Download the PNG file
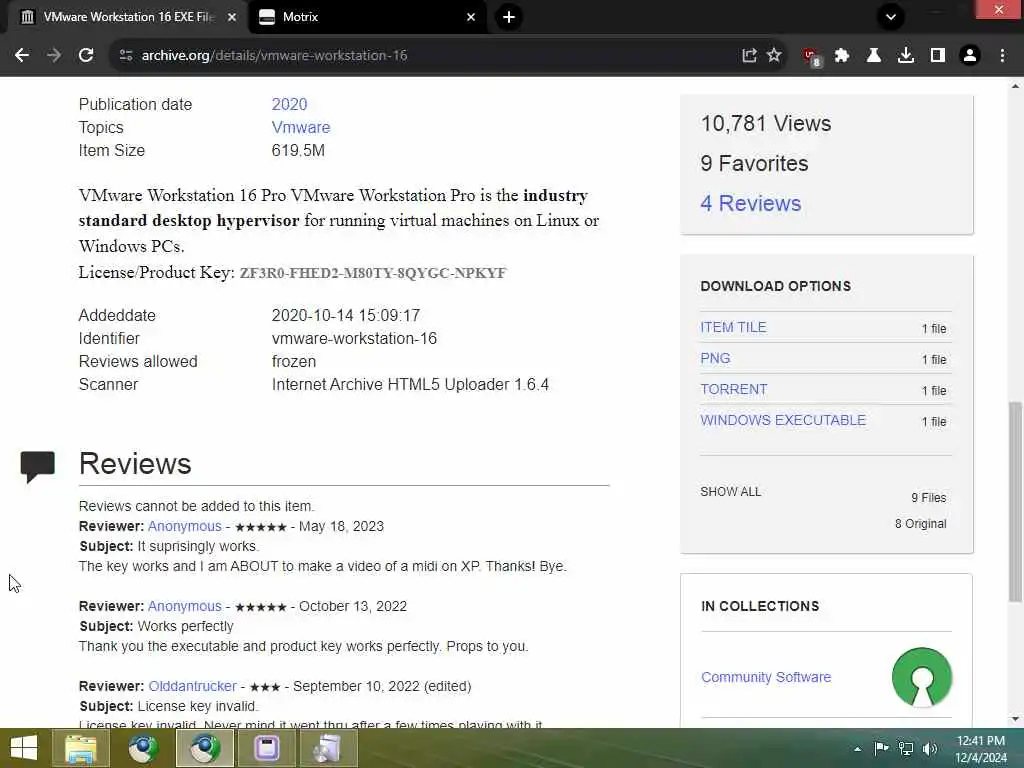This screenshot has height=768, width=1024. point(715,359)
